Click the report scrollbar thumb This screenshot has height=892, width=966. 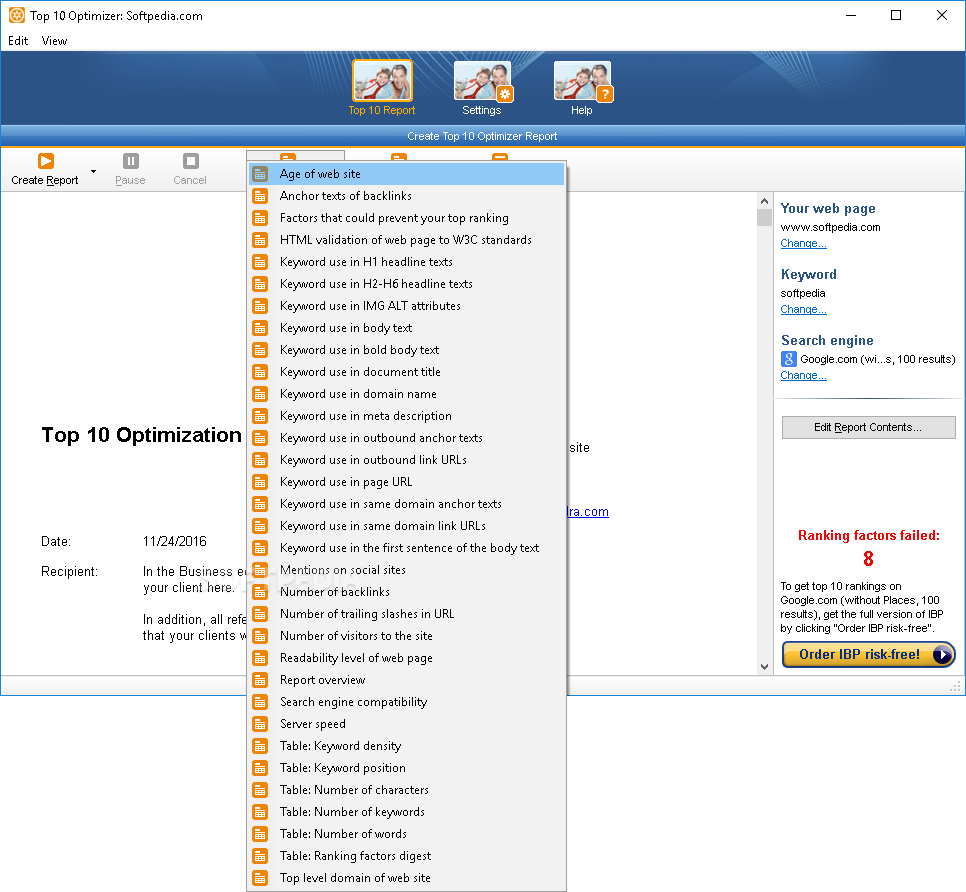coord(764,217)
